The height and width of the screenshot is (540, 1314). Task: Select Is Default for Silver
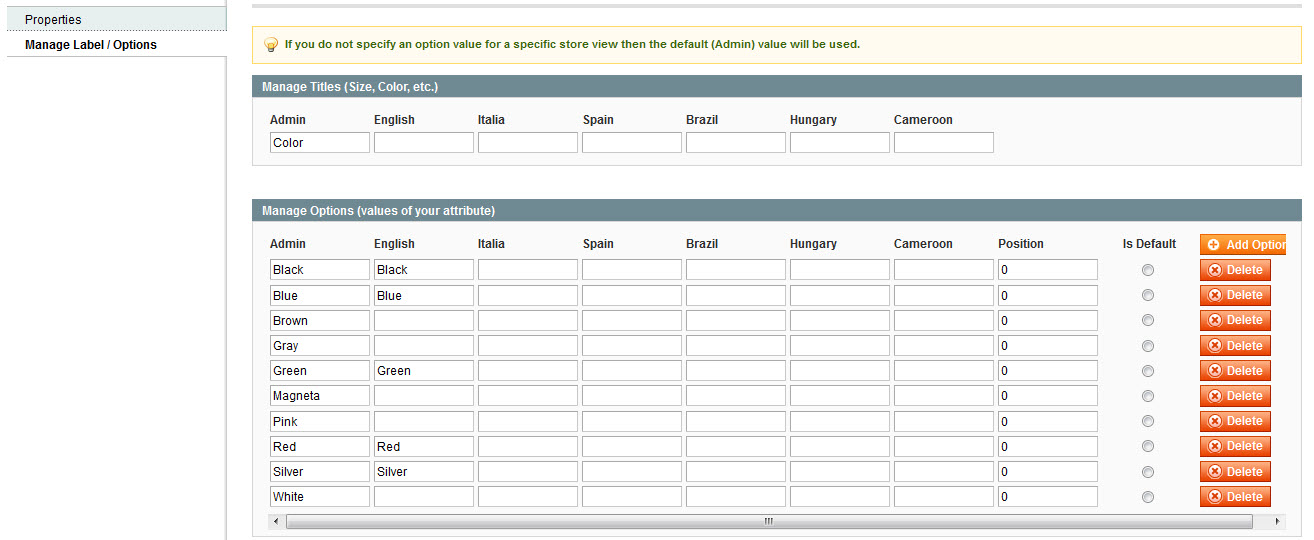pos(1148,472)
